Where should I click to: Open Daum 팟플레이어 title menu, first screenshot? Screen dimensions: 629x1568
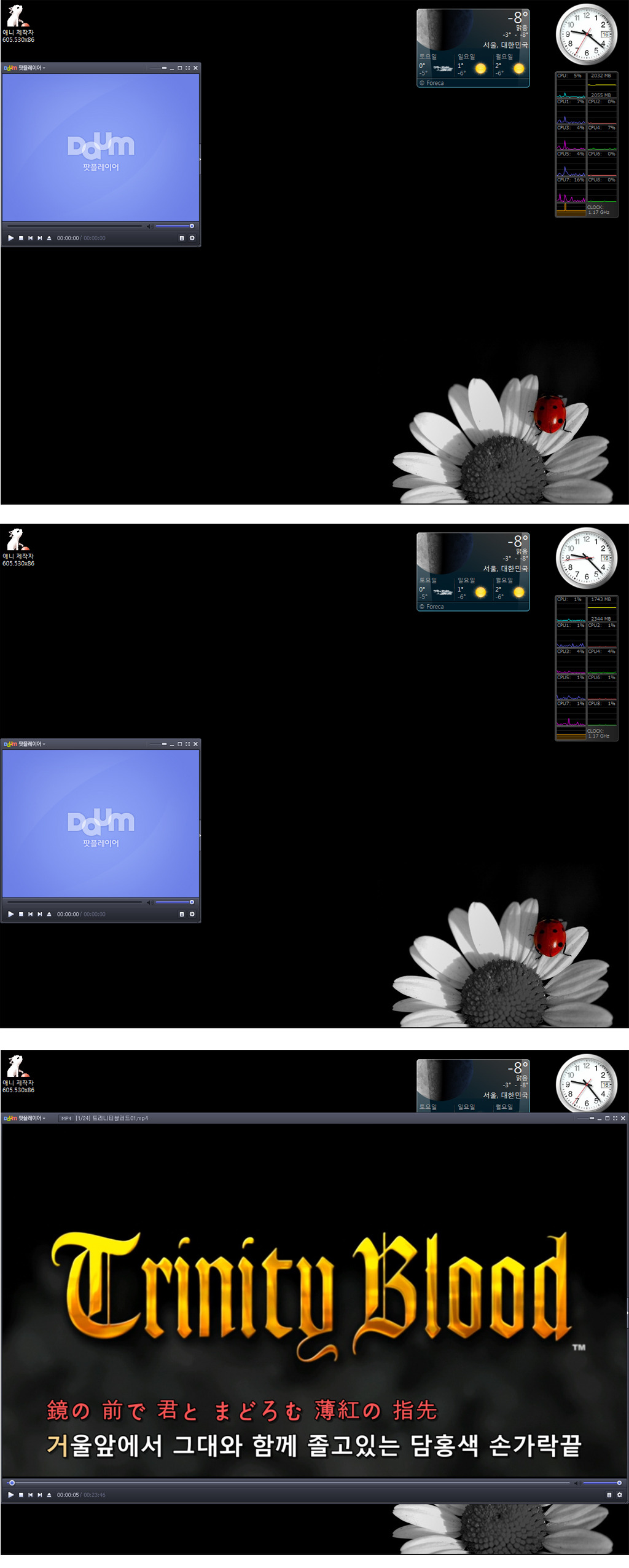click(x=25, y=68)
